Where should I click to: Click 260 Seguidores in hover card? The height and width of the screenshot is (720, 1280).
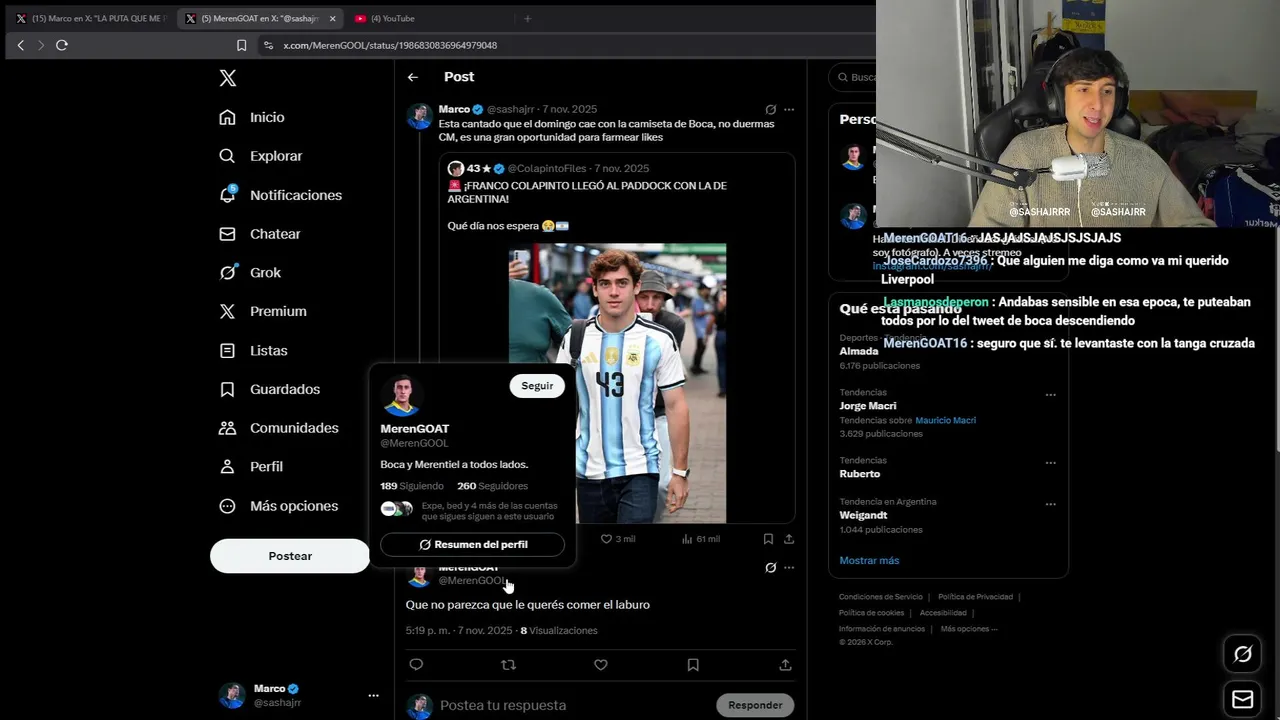[492, 486]
